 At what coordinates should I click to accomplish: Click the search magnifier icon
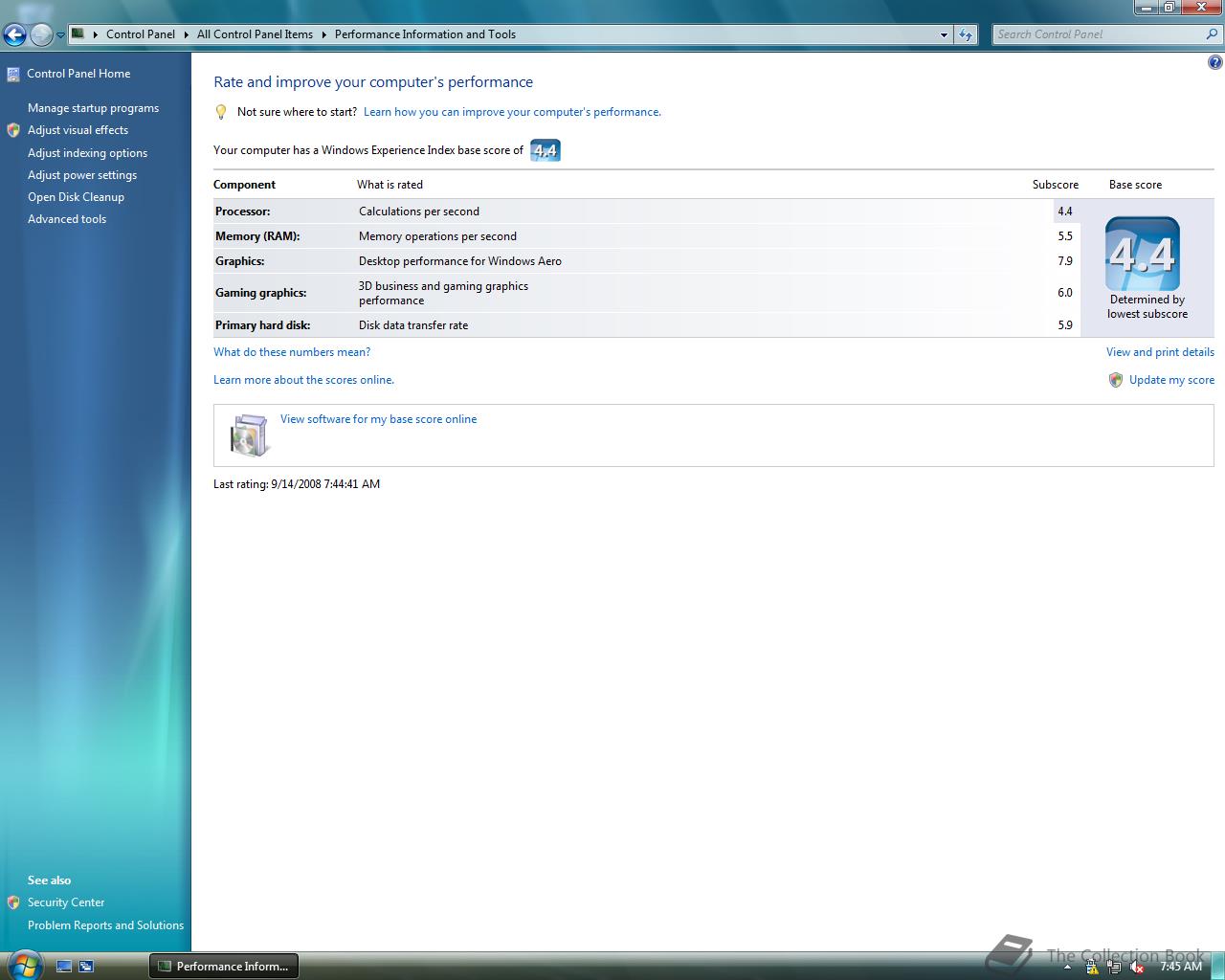point(1213,34)
